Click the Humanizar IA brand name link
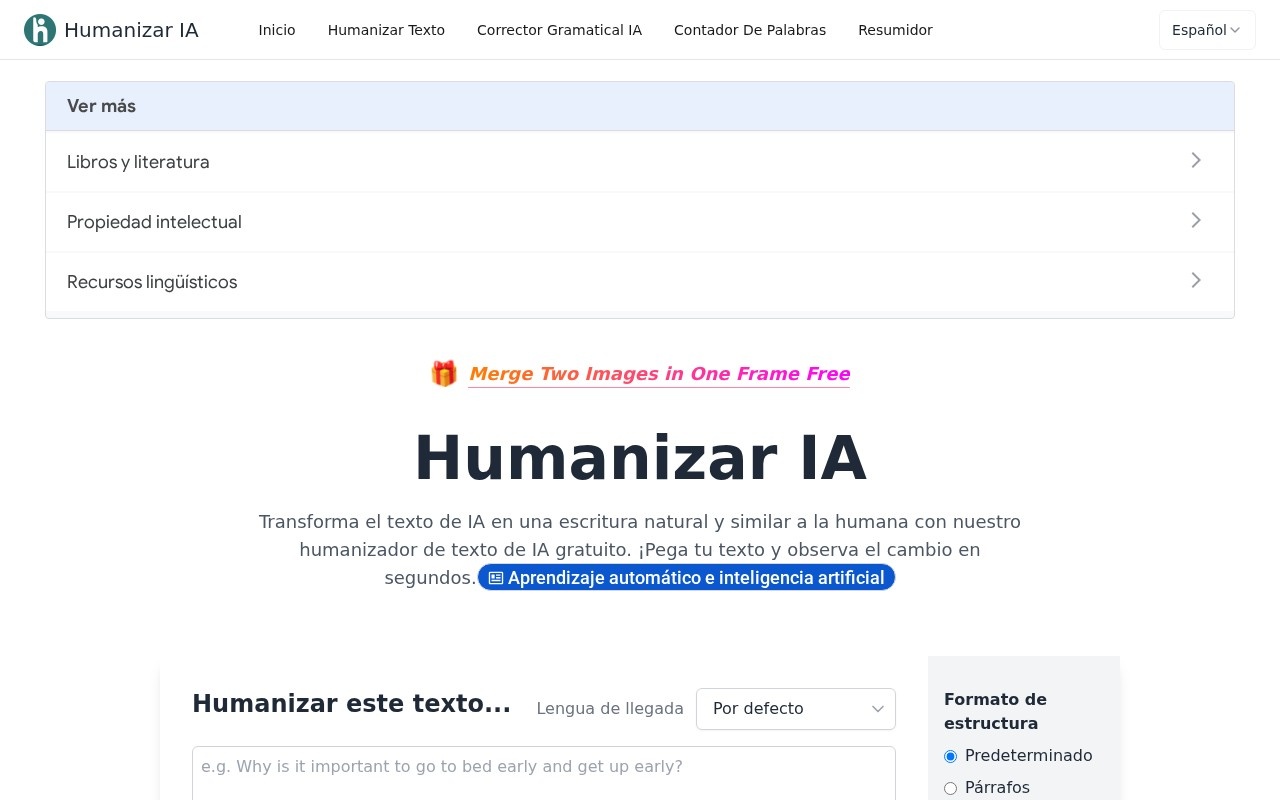 131,30
